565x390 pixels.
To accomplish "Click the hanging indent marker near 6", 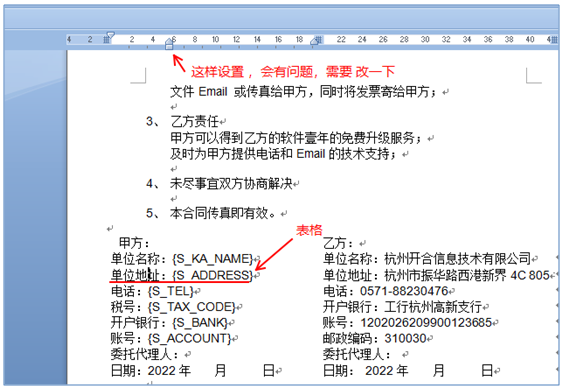I will (x=169, y=41).
